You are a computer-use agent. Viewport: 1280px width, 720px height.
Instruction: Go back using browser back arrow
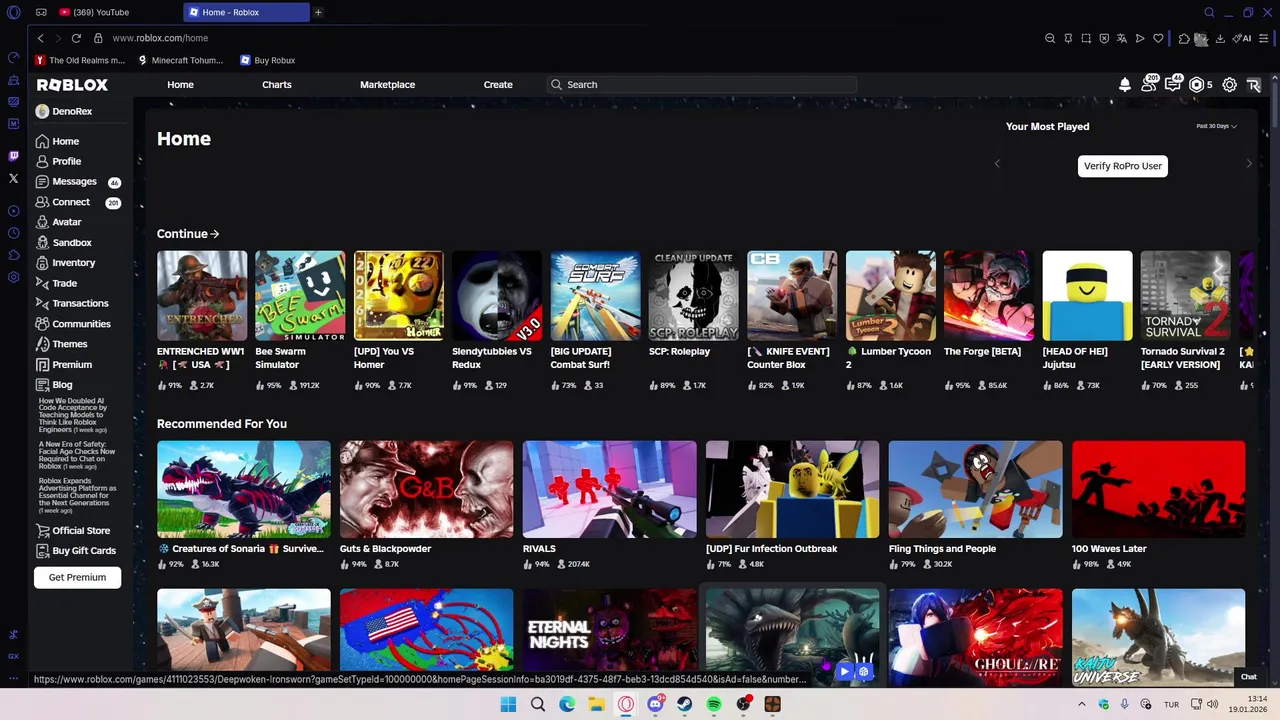(40, 38)
